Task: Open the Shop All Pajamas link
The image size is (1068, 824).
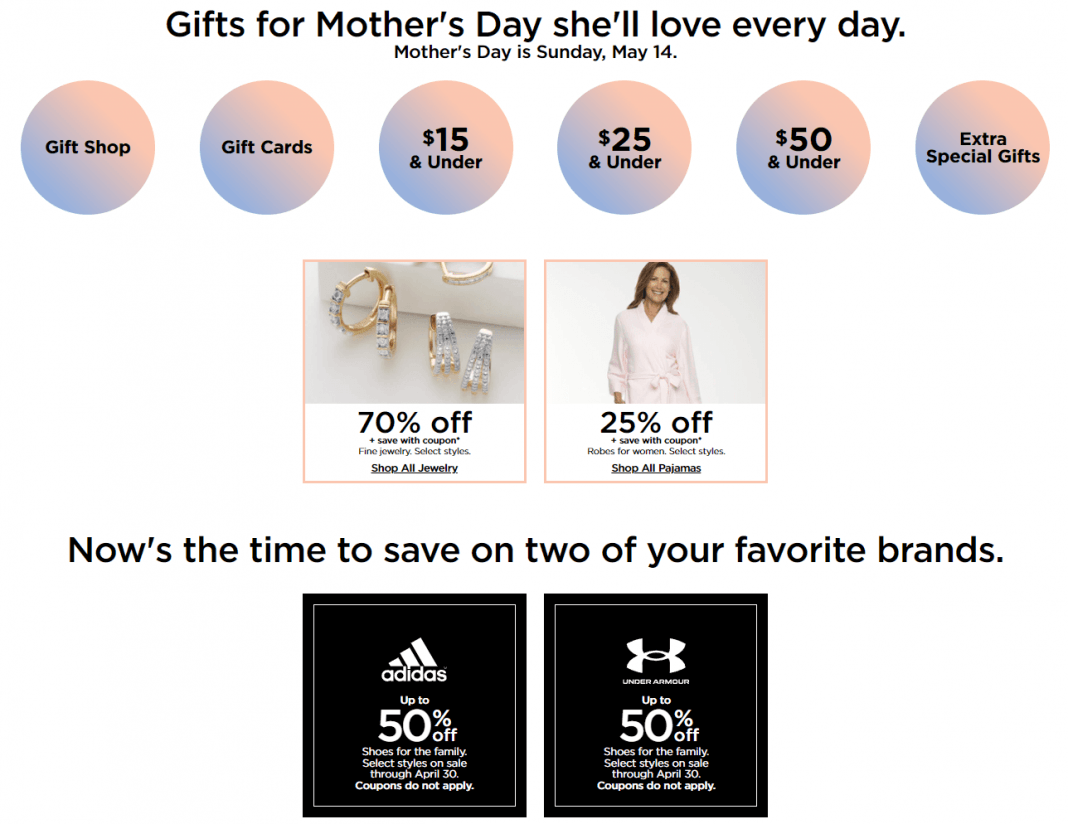Action: coord(655,467)
